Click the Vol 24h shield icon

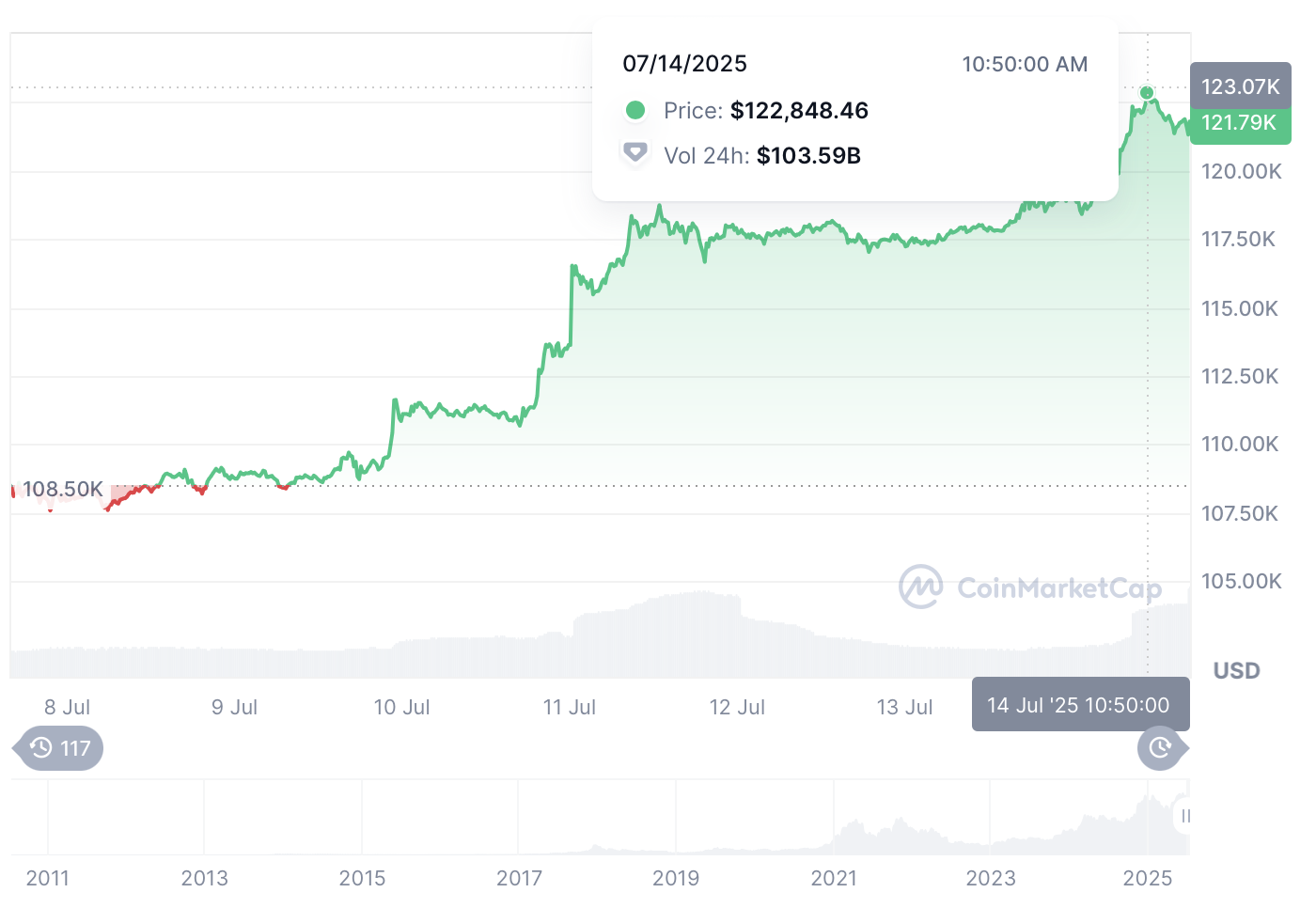[x=635, y=152]
